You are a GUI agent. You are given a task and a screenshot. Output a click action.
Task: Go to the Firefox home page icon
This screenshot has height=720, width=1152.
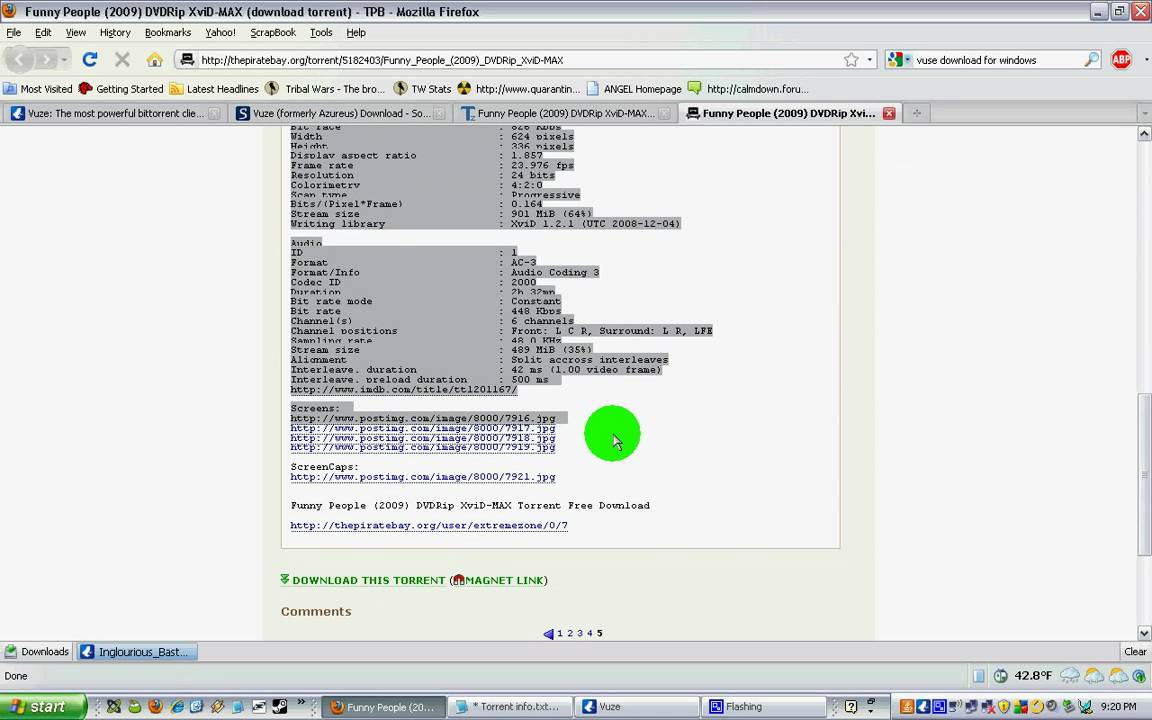[x=154, y=60]
